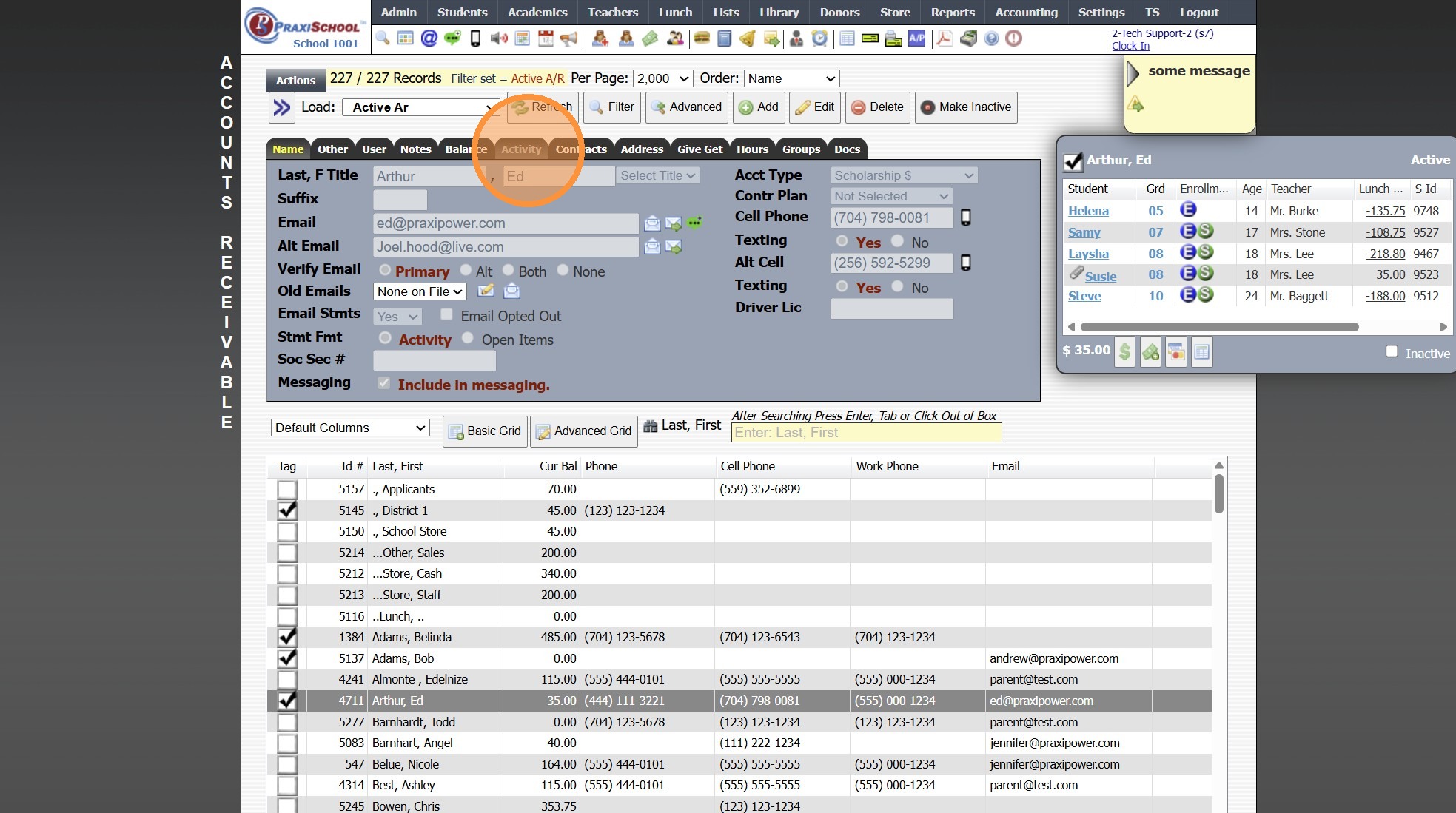Click the hamburger lunch toolbar icon
This screenshot has width=1456, height=813.
(x=701, y=38)
